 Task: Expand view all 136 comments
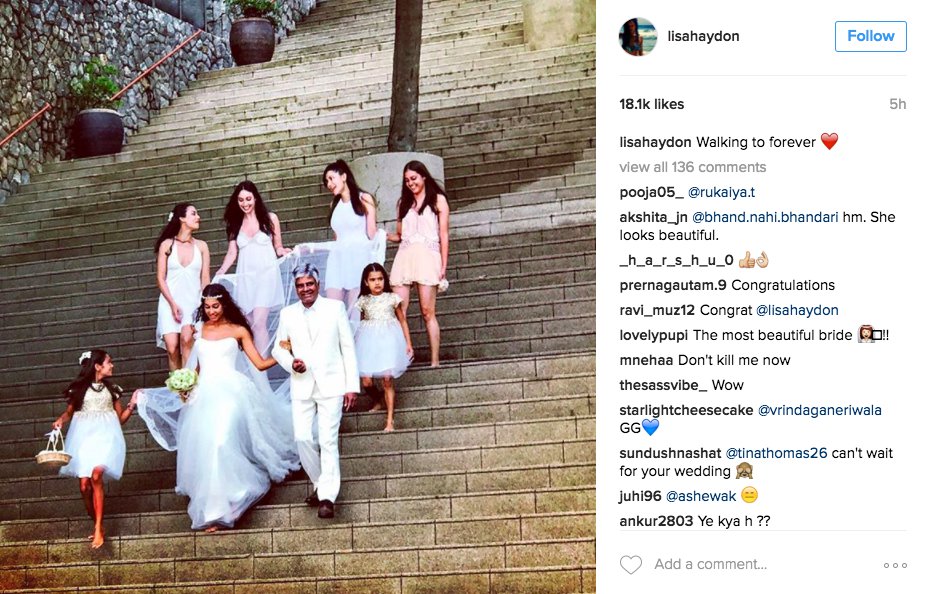click(x=693, y=167)
